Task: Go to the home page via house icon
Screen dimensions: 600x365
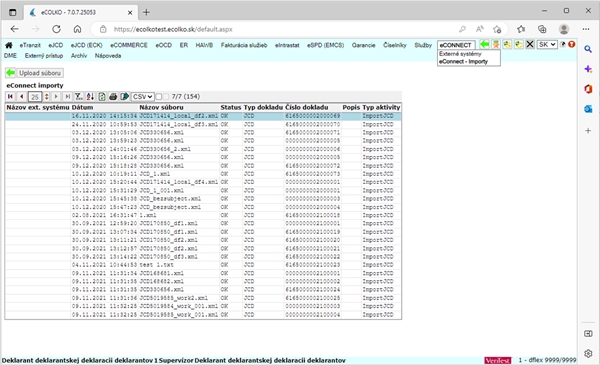Action: 8,45
